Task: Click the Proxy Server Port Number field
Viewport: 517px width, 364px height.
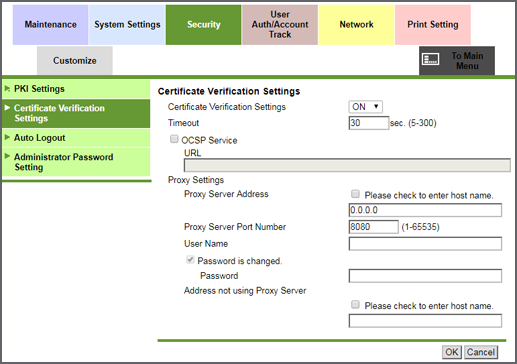Action: [x=373, y=227]
